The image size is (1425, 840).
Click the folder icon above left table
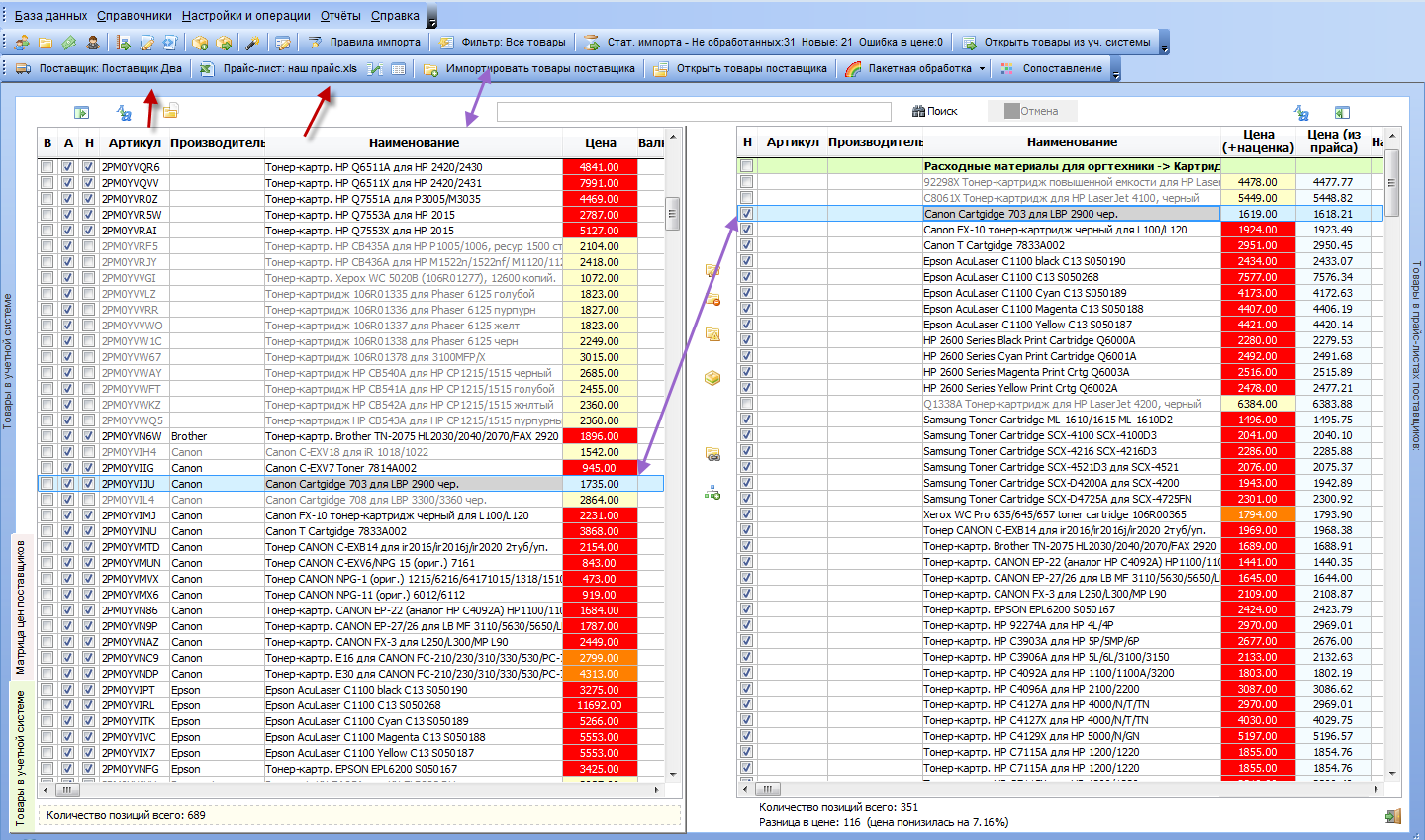coord(171,111)
